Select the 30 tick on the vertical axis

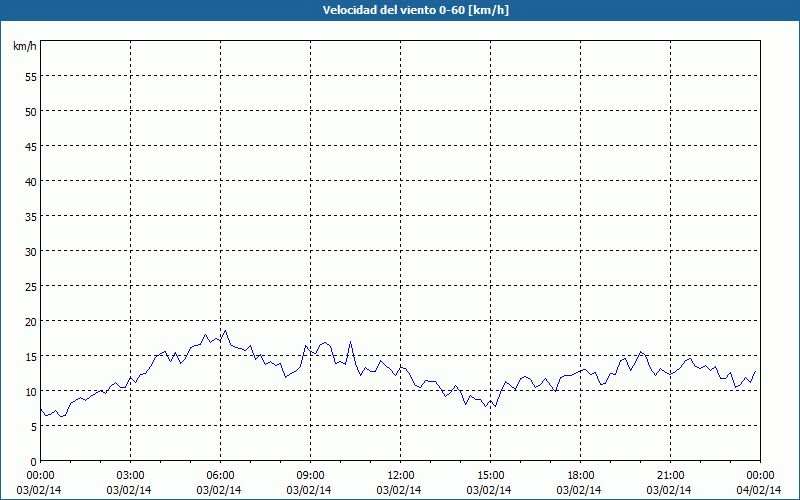point(30,251)
